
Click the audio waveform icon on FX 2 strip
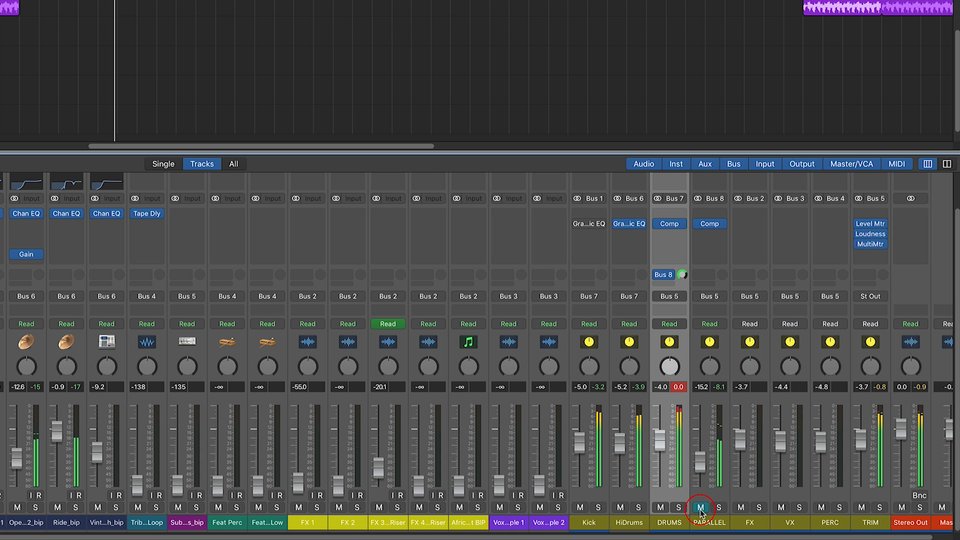348,342
